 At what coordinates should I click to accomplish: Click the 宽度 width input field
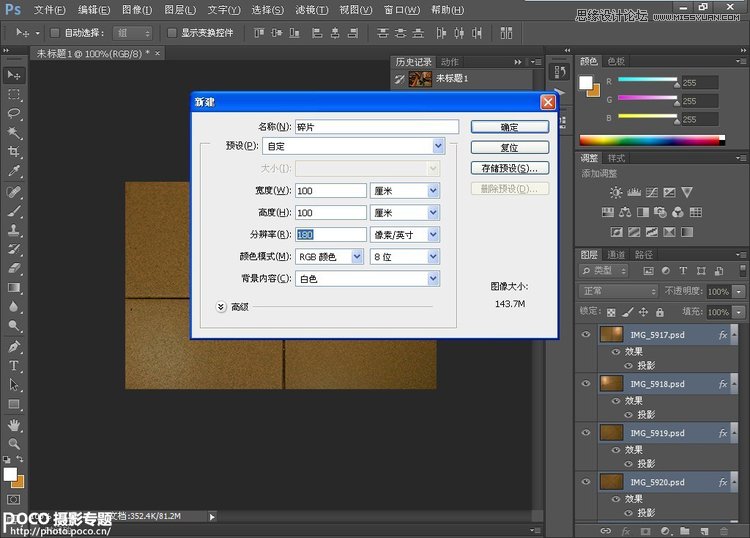click(331, 191)
